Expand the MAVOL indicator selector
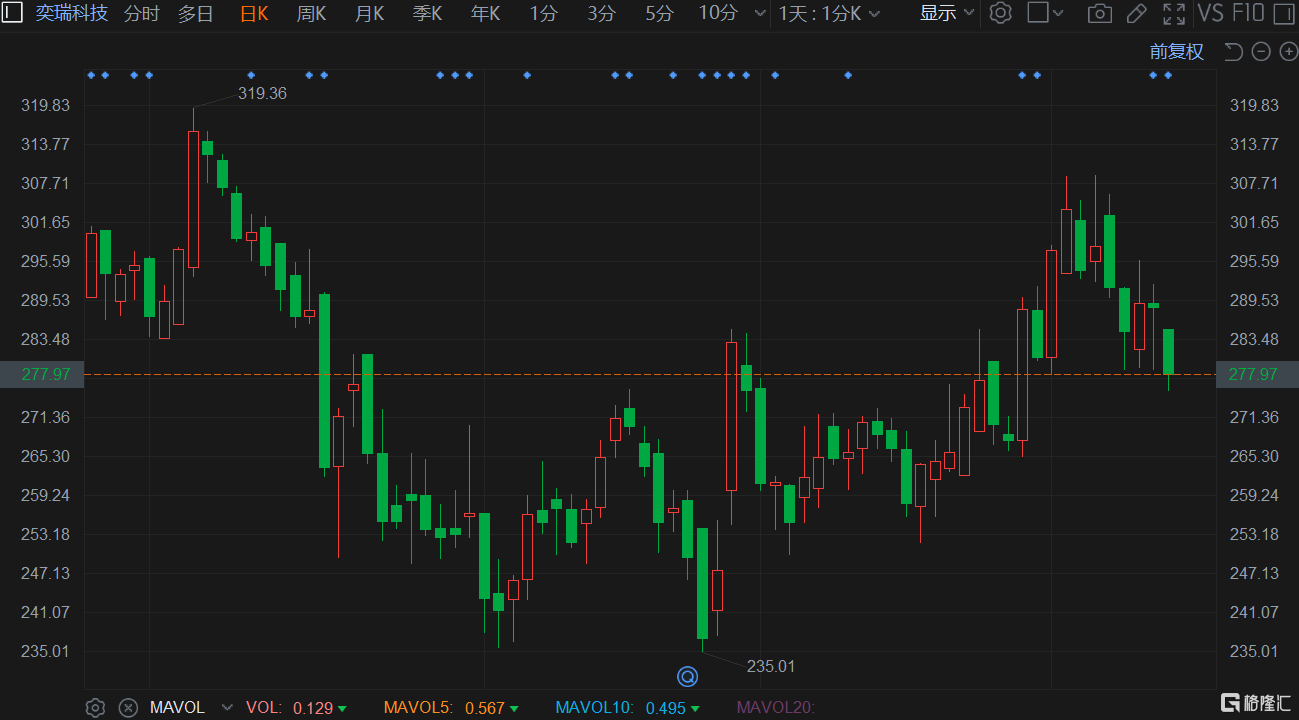 point(227,707)
